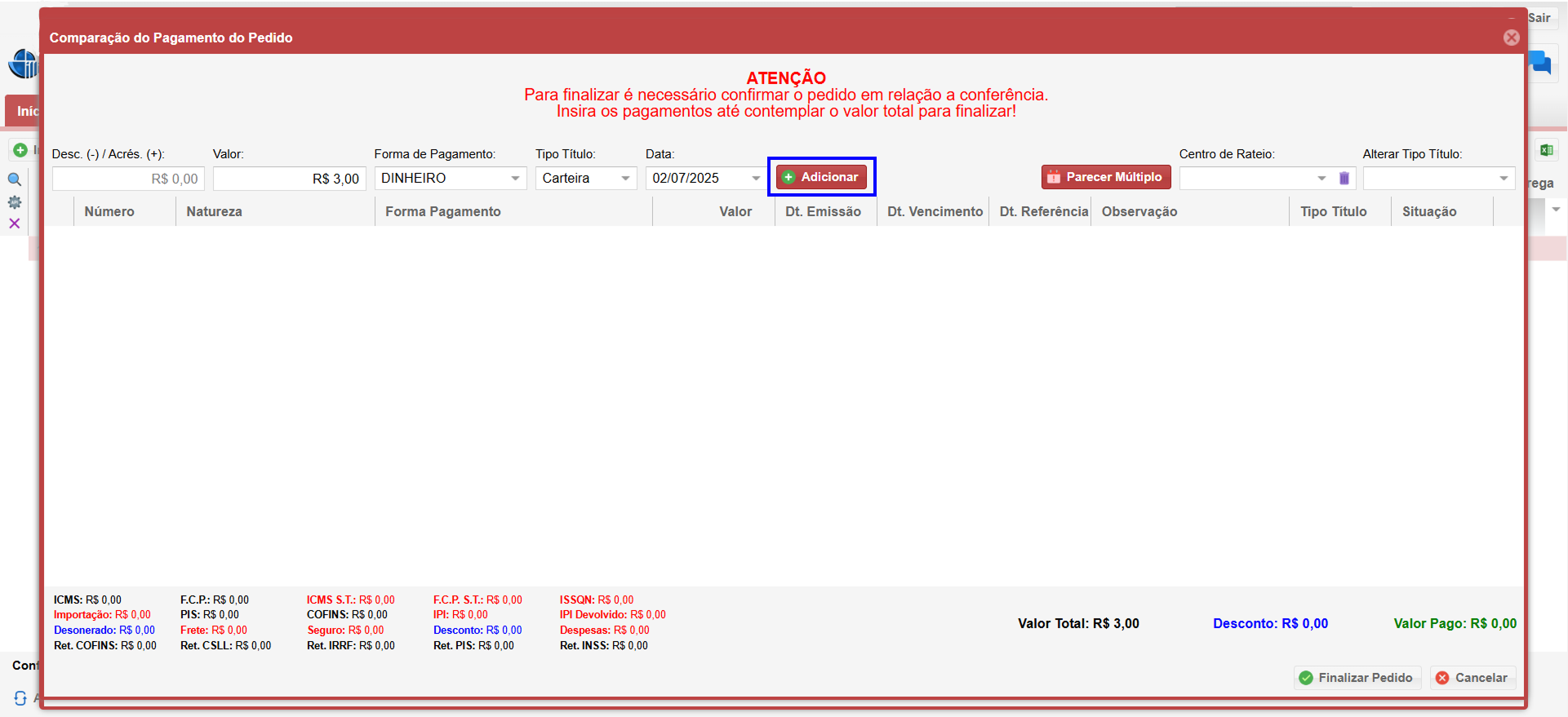The height and width of the screenshot is (717, 1568).
Task: Open the gear settings icon on left
Action: click(15, 201)
